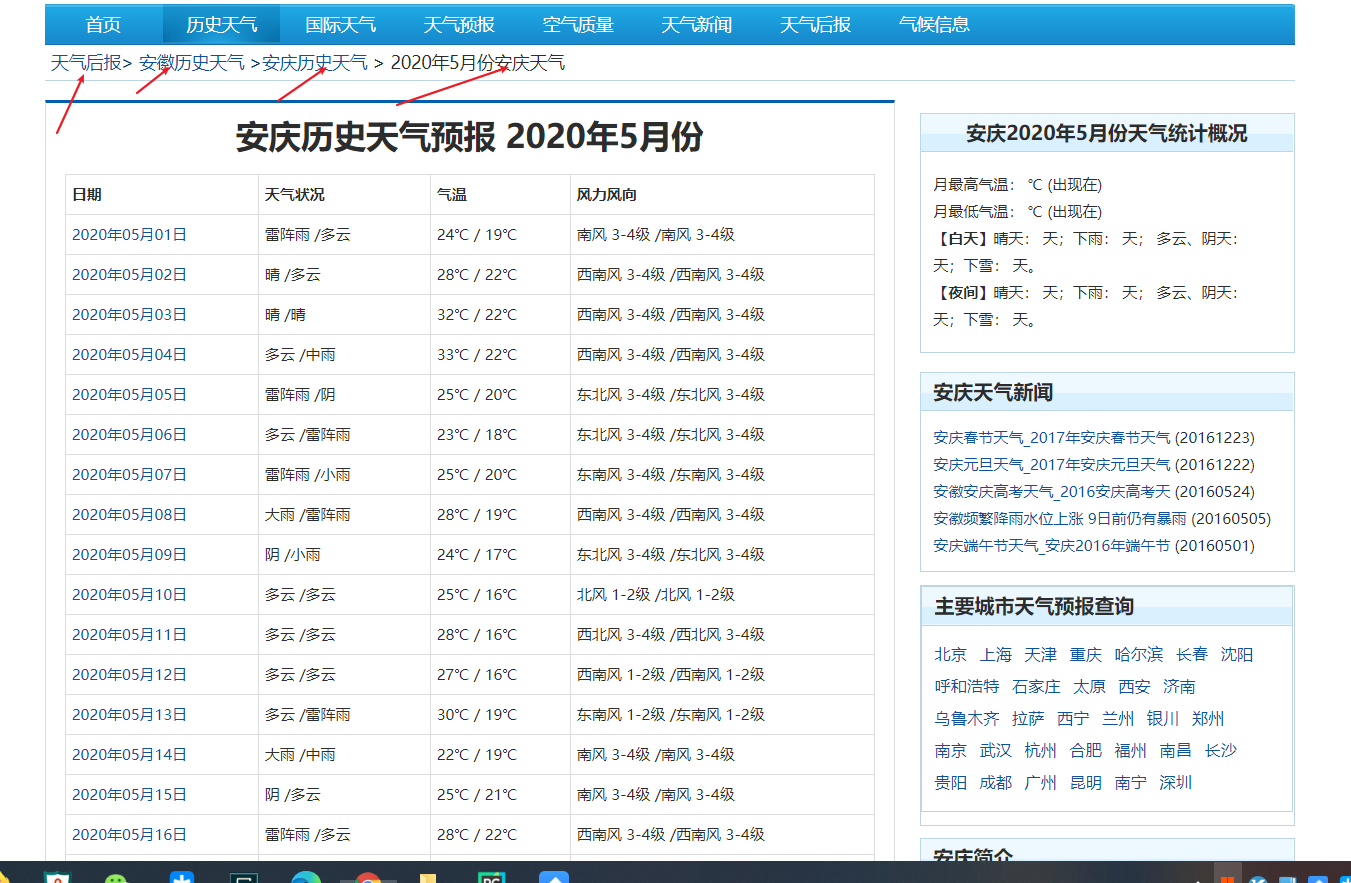Open the 2020年05月02日 date link

click(129, 275)
